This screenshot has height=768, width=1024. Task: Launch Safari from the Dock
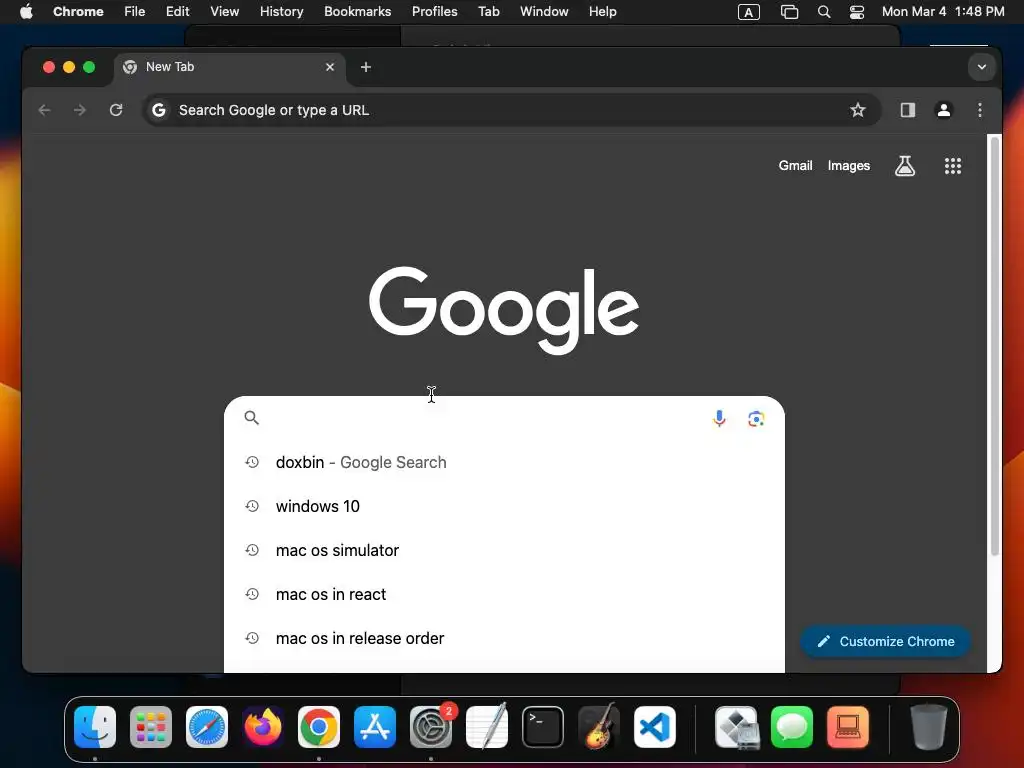(x=207, y=727)
